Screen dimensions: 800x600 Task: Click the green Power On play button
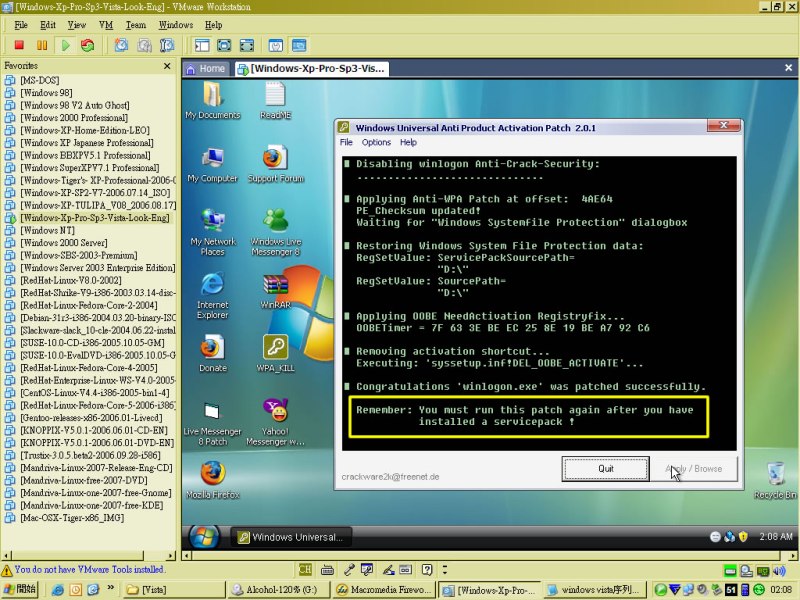pos(65,45)
